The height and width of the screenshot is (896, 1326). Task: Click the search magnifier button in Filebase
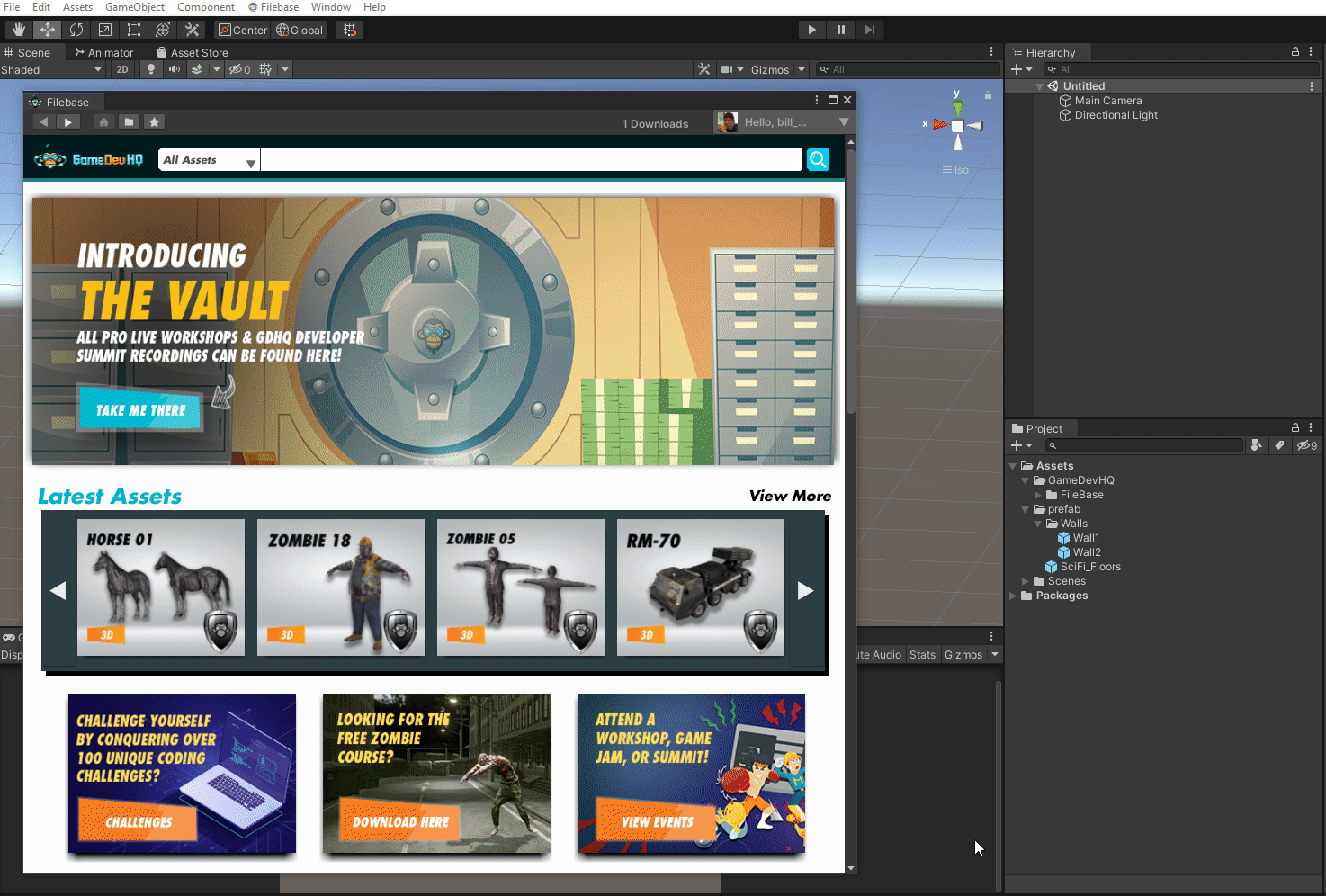point(818,160)
